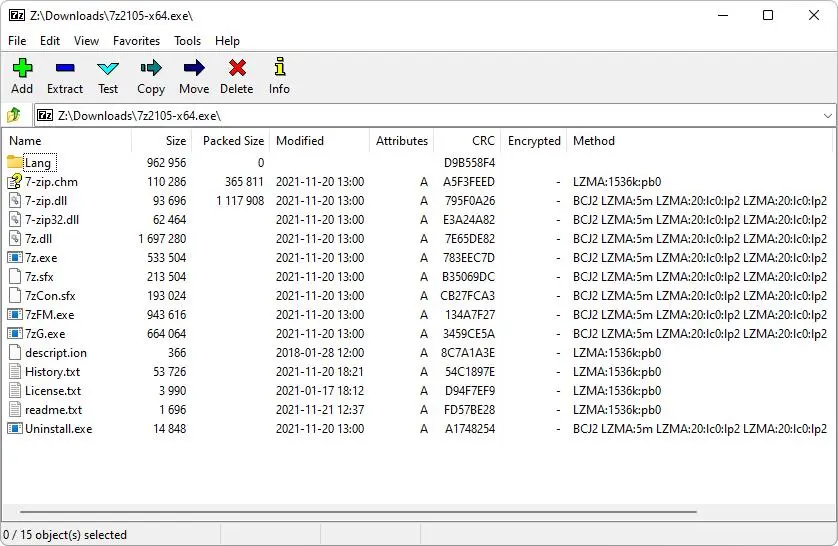Sort by the Name column header
The image size is (838, 546).
[x=67, y=141]
